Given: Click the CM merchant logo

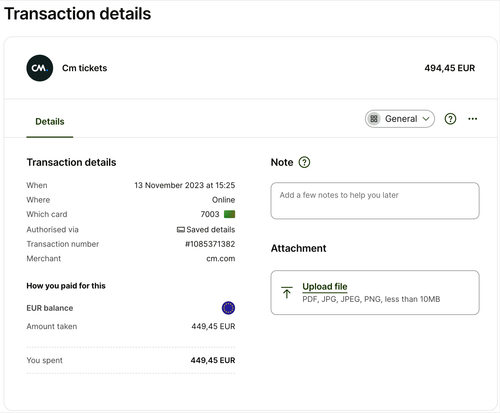Looking at the screenshot, I should click(x=40, y=68).
